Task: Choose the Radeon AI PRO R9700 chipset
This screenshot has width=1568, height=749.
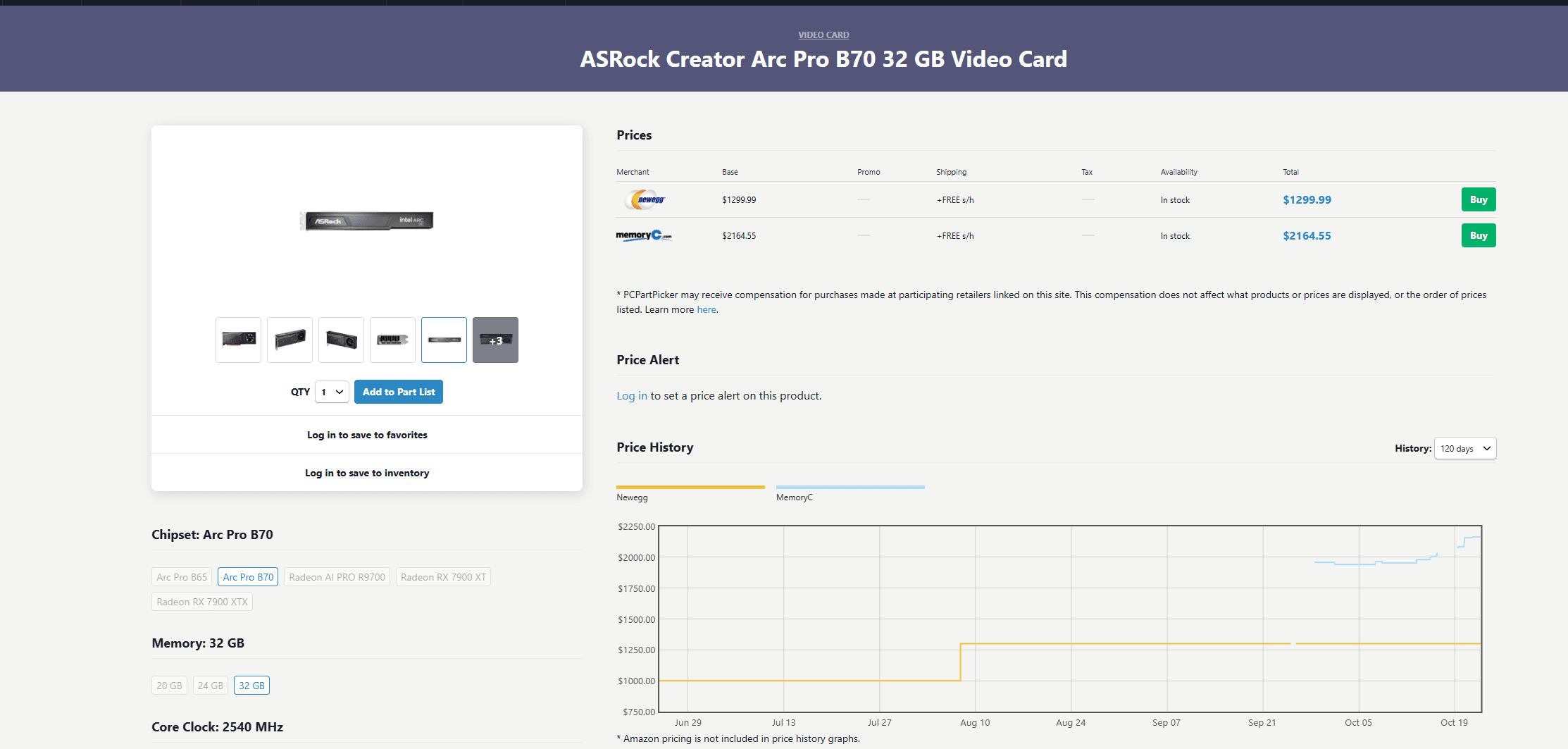Action: pos(337,577)
